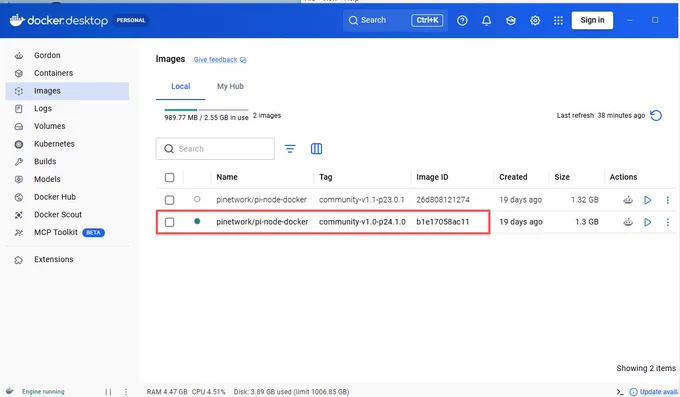Open engine options three-dot menu
The image size is (680, 397).
tap(126, 392)
